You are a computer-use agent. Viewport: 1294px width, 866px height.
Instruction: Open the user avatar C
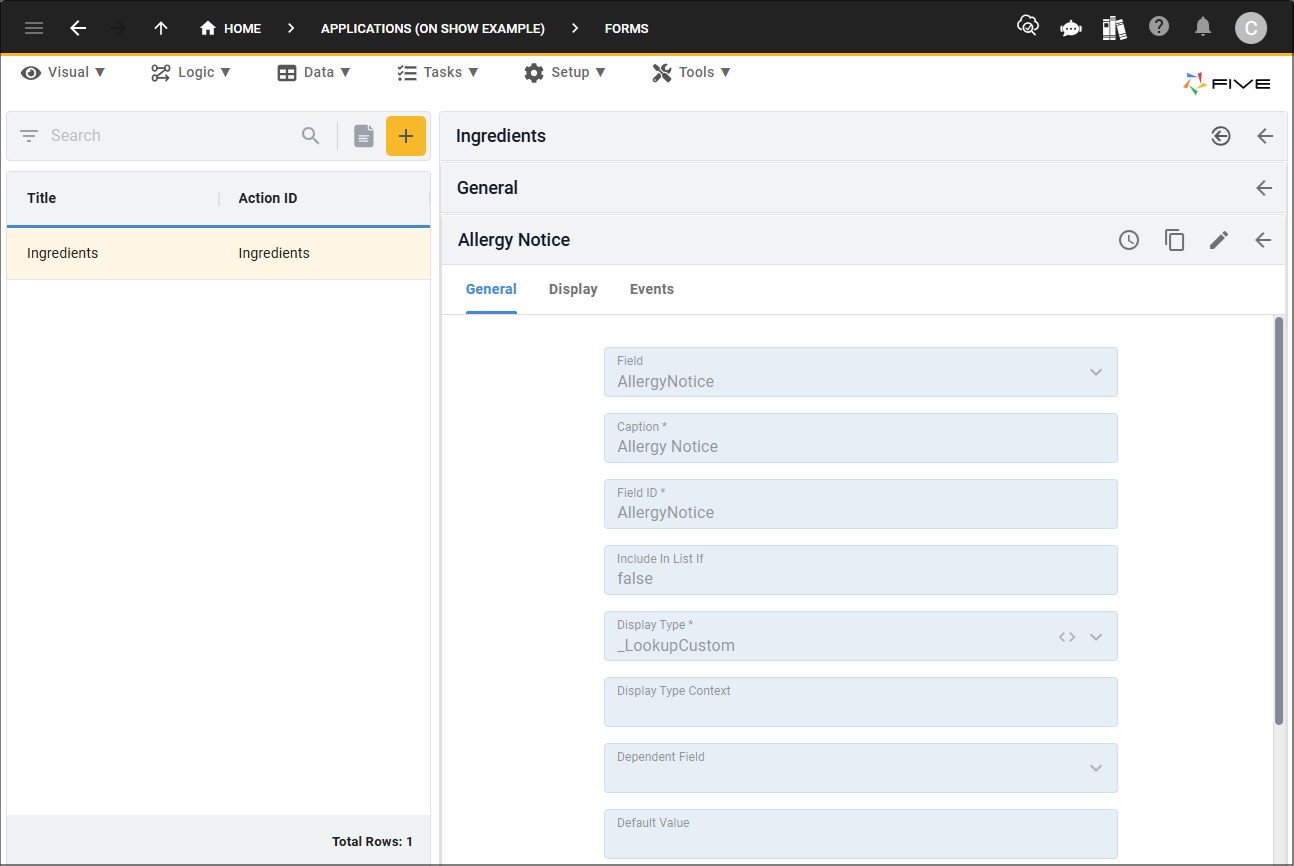(1251, 28)
